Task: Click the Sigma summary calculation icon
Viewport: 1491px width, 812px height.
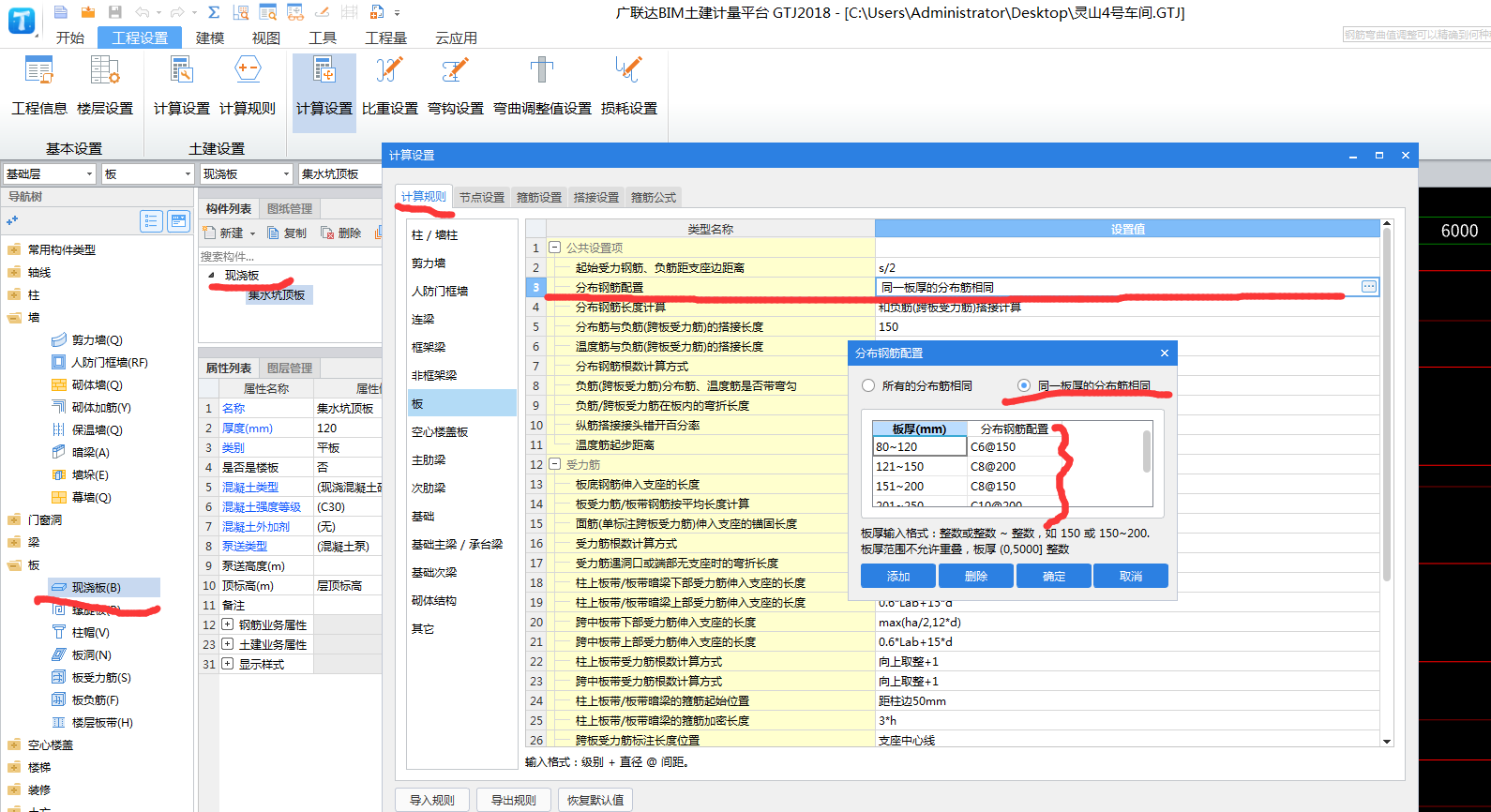Action: coord(214,12)
